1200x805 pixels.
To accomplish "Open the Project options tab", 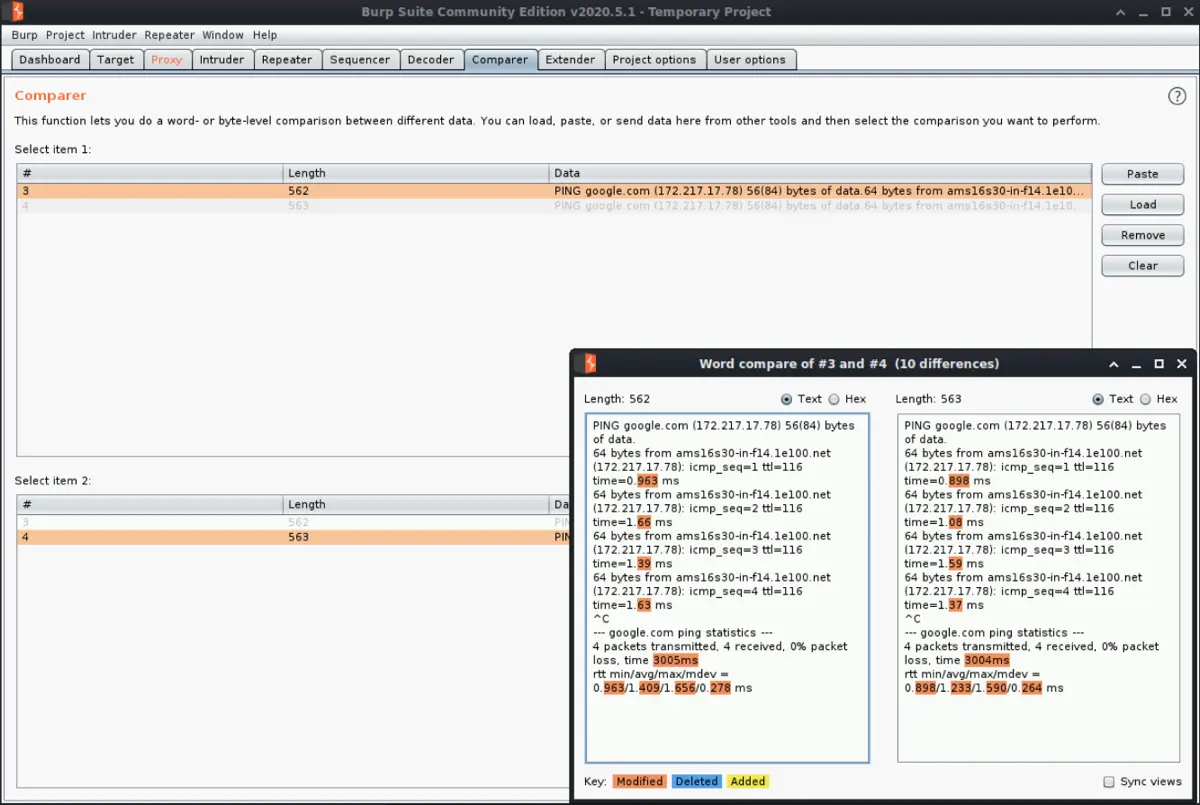I will (655, 60).
